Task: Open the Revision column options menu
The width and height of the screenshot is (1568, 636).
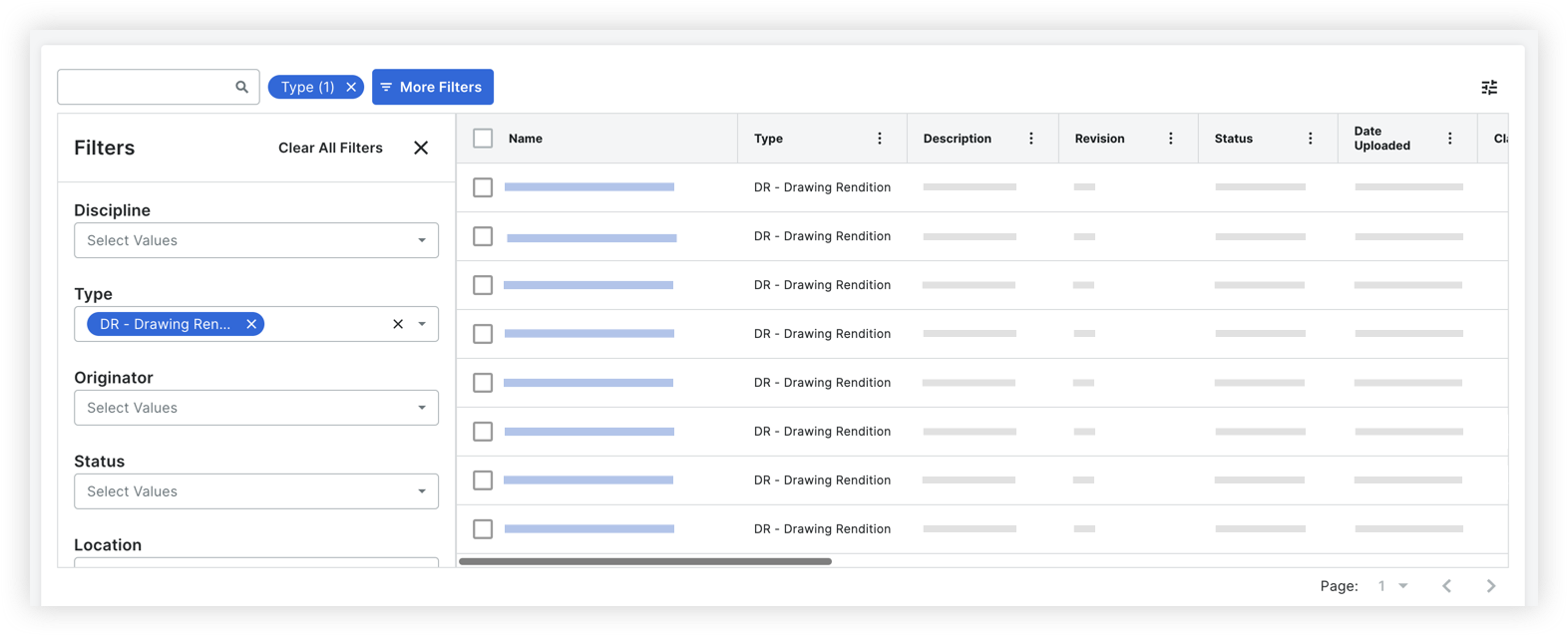Action: (1171, 139)
